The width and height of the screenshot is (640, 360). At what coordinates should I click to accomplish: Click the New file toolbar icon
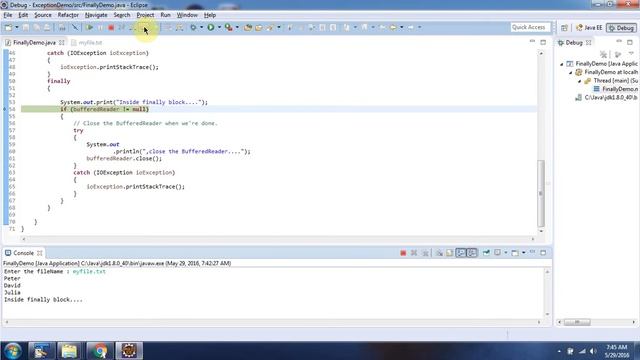coord(8,27)
